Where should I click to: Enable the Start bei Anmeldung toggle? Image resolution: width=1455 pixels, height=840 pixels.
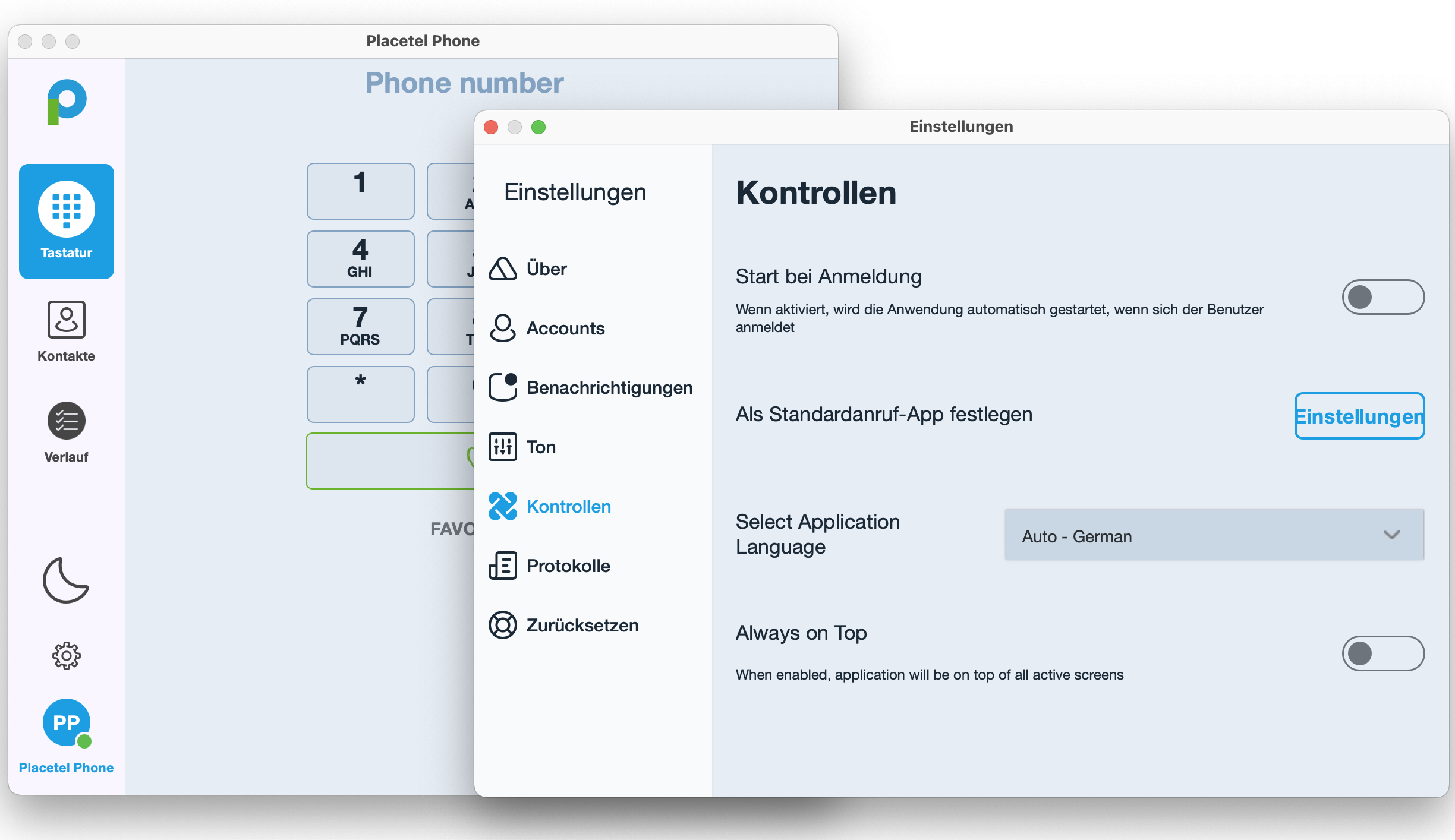tap(1382, 297)
